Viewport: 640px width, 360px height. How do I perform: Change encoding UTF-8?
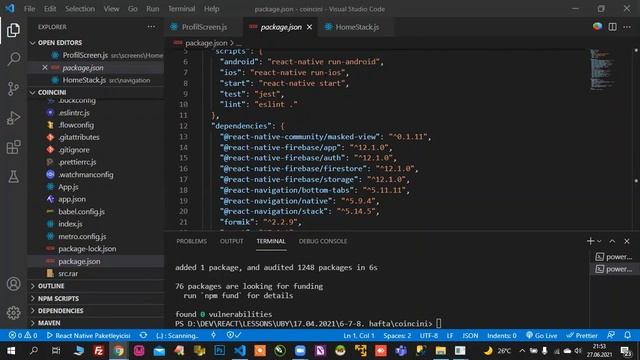tap(429, 336)
